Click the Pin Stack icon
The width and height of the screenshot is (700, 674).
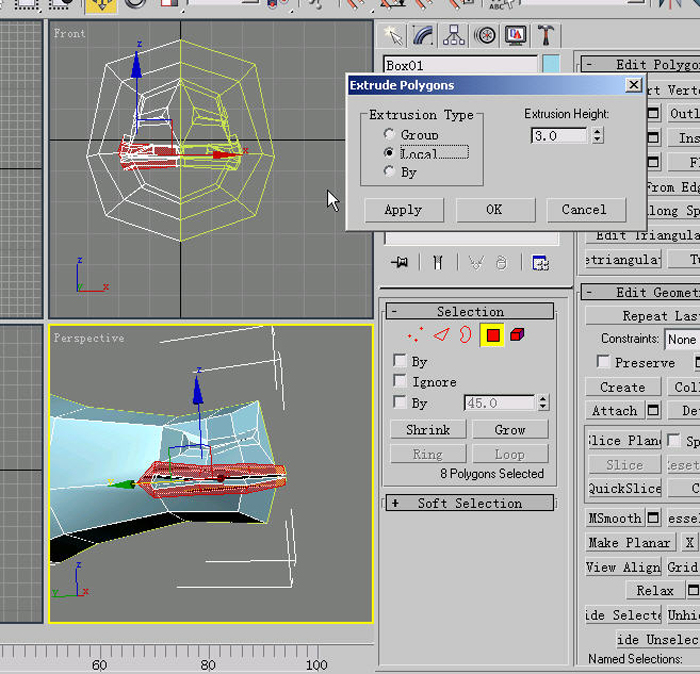[400, 262]
